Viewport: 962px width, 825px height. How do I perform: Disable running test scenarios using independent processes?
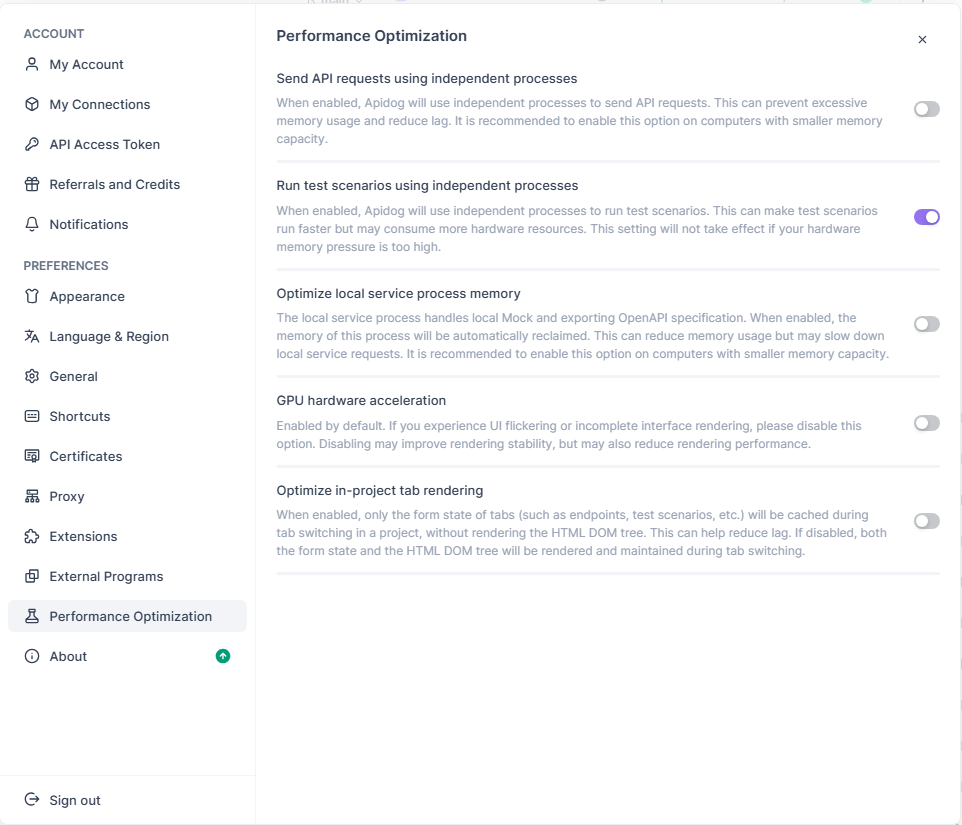point(926,217)
